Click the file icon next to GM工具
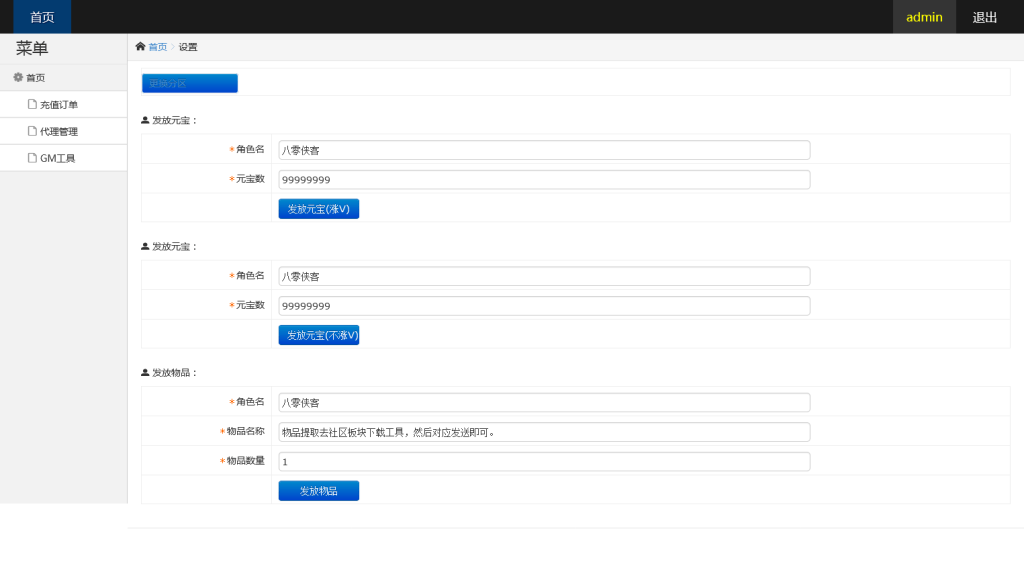Image resolution: width=1024 pixels, height=572 pixels. click(x=32, y=158)
